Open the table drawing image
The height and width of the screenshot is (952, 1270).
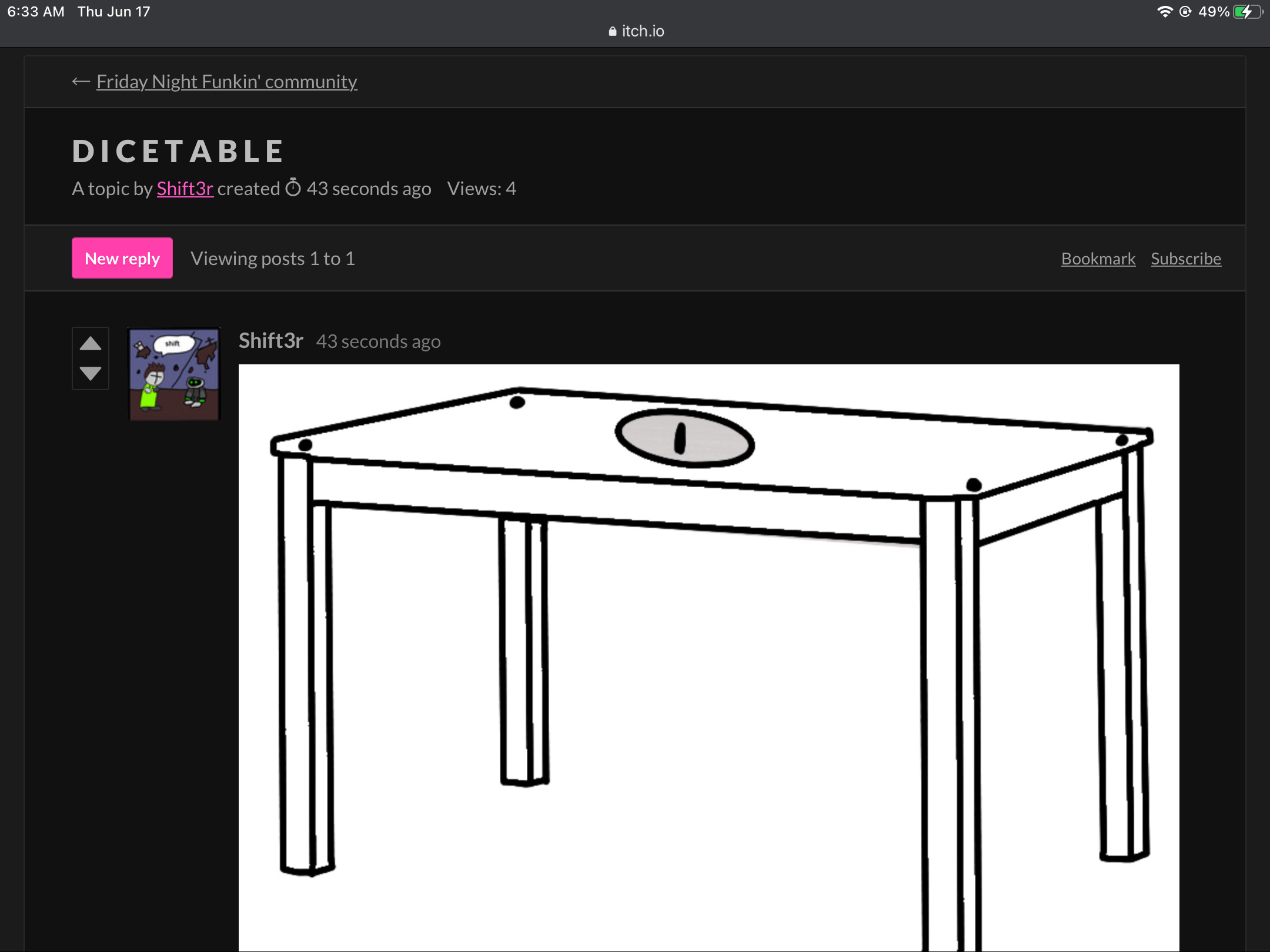pos(708,646)
